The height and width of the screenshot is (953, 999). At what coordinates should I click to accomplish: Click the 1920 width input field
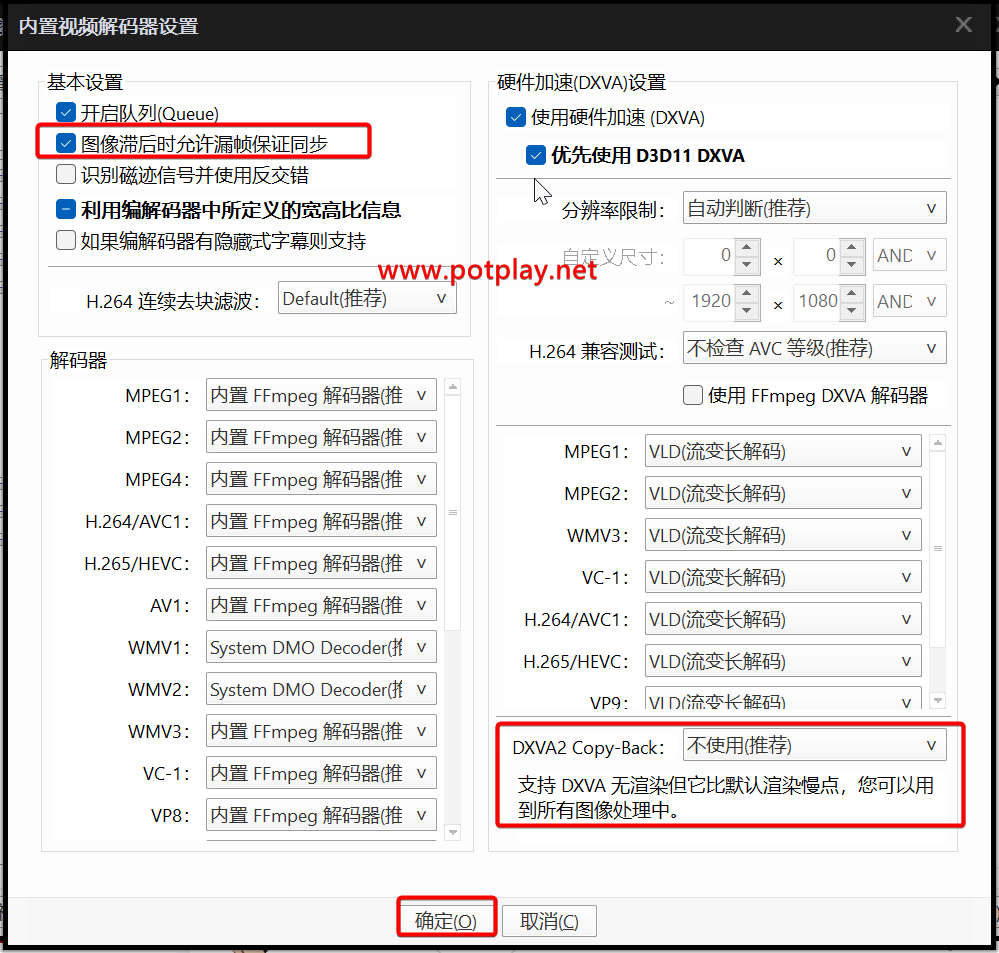pyautogui.click(x=708, y=301)
